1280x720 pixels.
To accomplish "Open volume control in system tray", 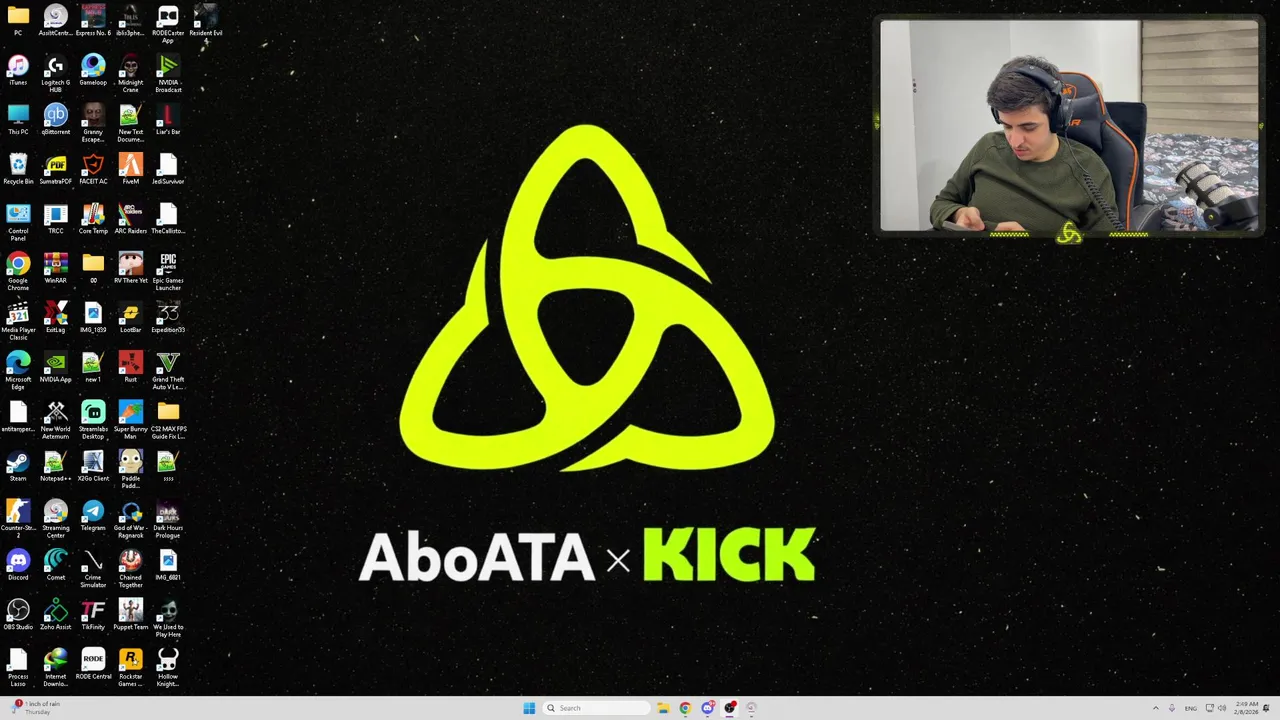I will [x=1222, y=708].
